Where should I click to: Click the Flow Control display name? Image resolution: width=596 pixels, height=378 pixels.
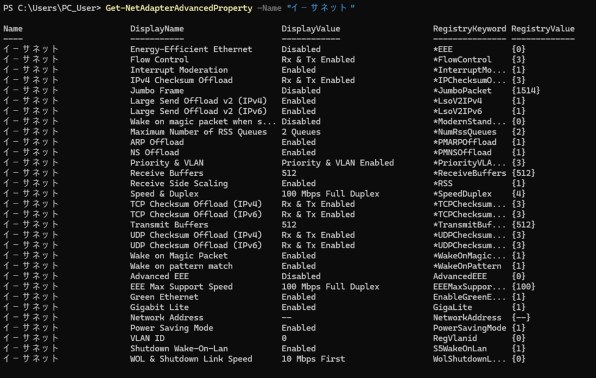[x=159, y=60]
